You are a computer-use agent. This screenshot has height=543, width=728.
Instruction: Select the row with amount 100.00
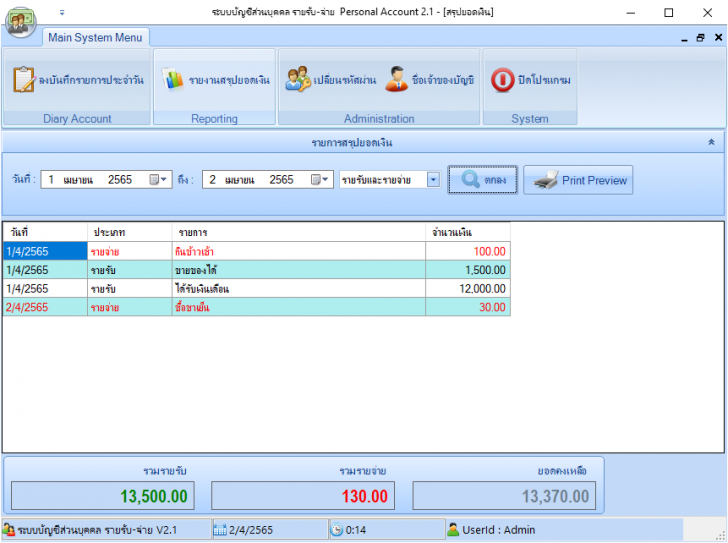pyautogui.click(x=257, y=251)
